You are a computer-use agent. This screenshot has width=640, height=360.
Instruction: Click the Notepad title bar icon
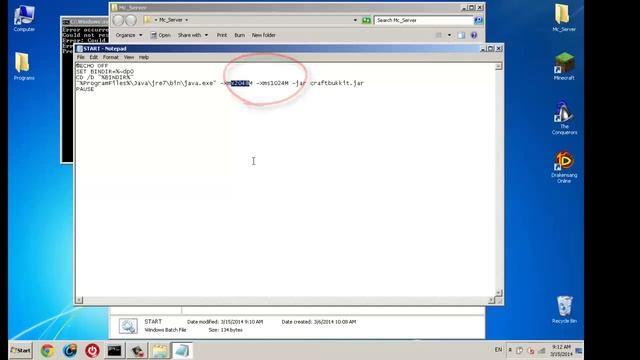click(79, 49)
